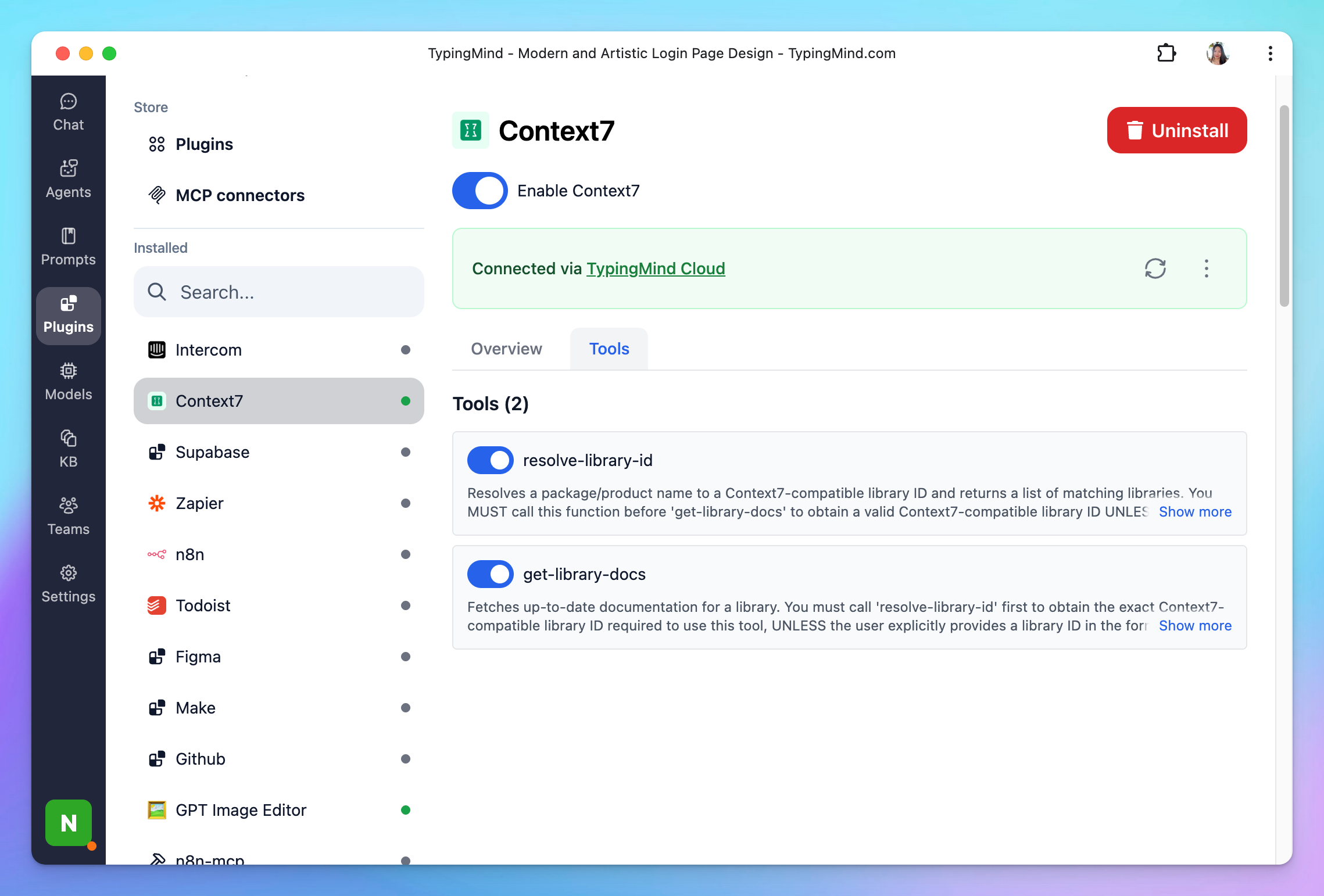Turn off the get-library-docs tool toggle
Image resolution: width=1324 pixels, height=896 pixels.
(490, 574)
